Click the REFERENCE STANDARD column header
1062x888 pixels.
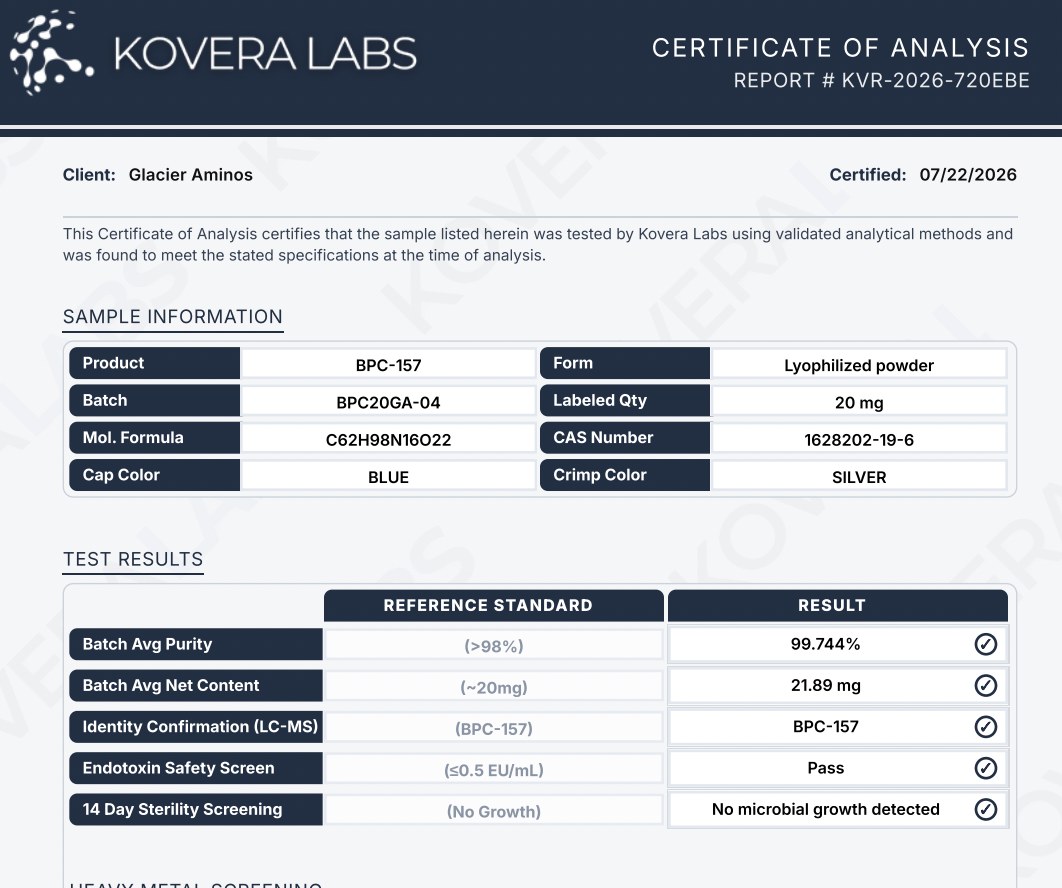(494, 606)
